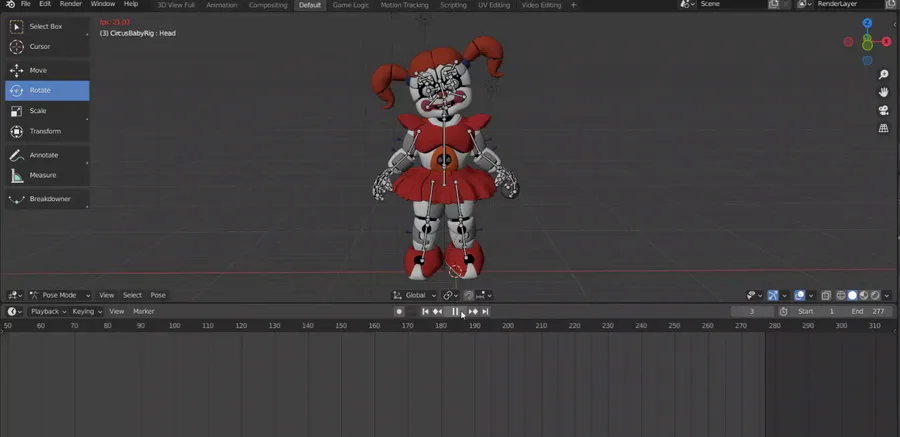Toggle viewport overlays display

[x=799, y=295]
